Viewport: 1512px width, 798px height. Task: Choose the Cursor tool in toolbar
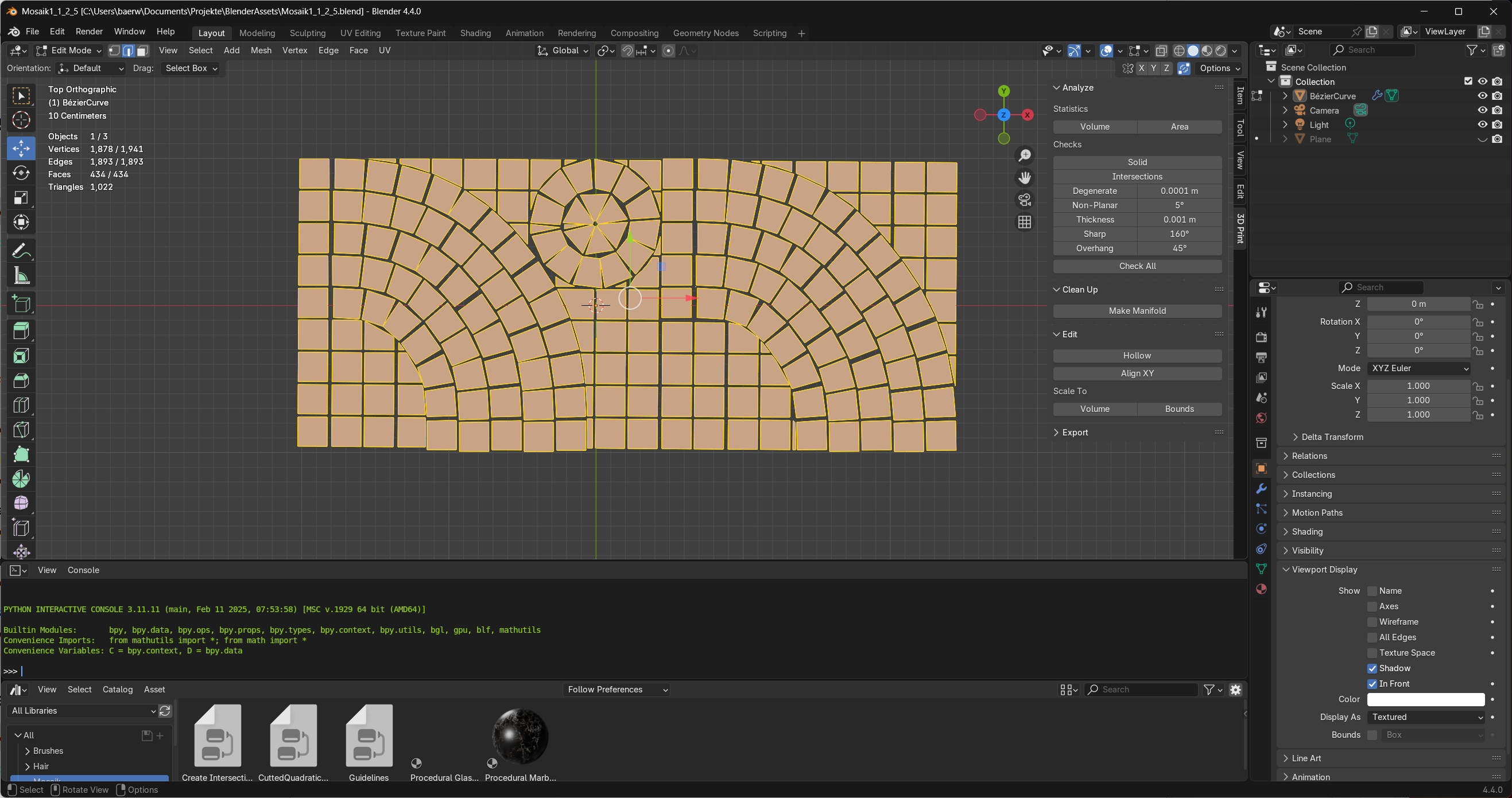(21, 120)
